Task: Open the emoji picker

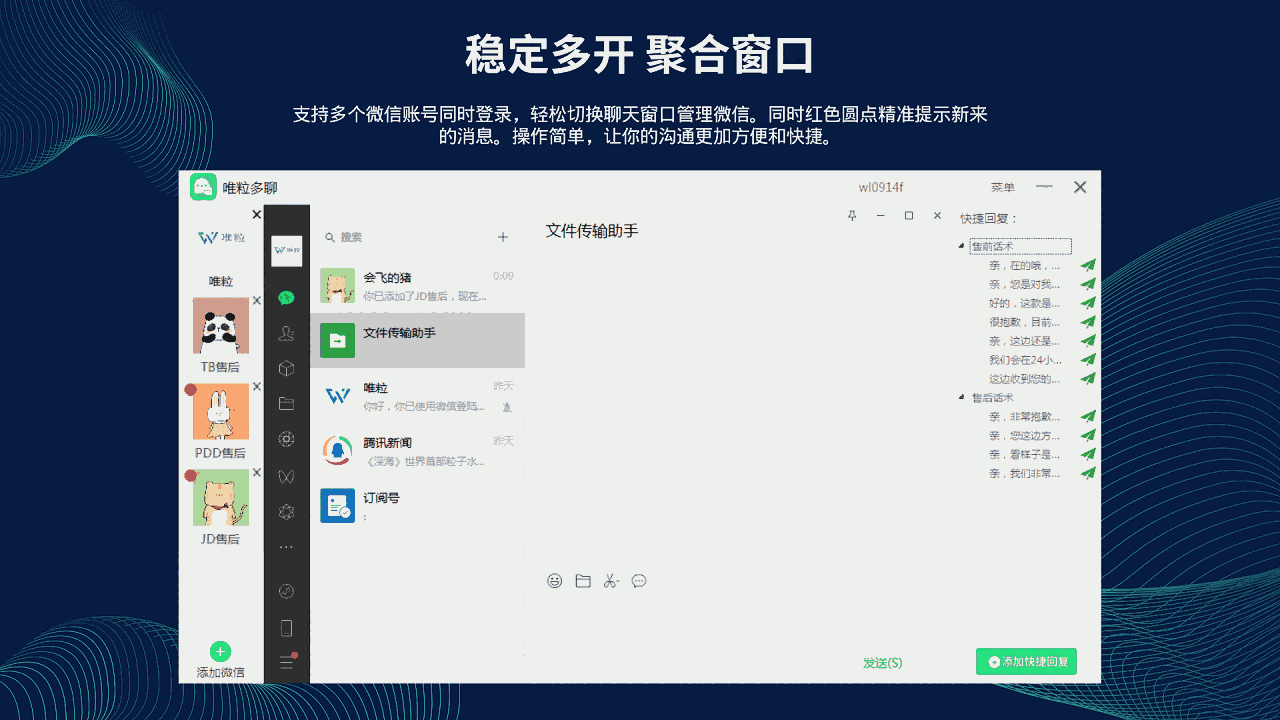Action: [555, 580]
